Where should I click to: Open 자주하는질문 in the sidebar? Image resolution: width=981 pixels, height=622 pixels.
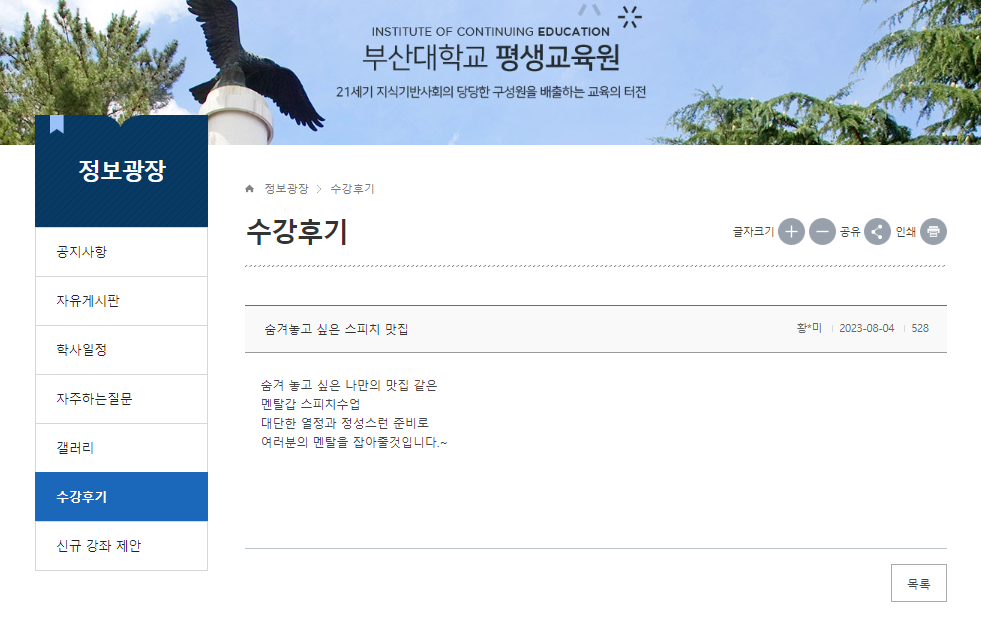[x=121, y=399]
